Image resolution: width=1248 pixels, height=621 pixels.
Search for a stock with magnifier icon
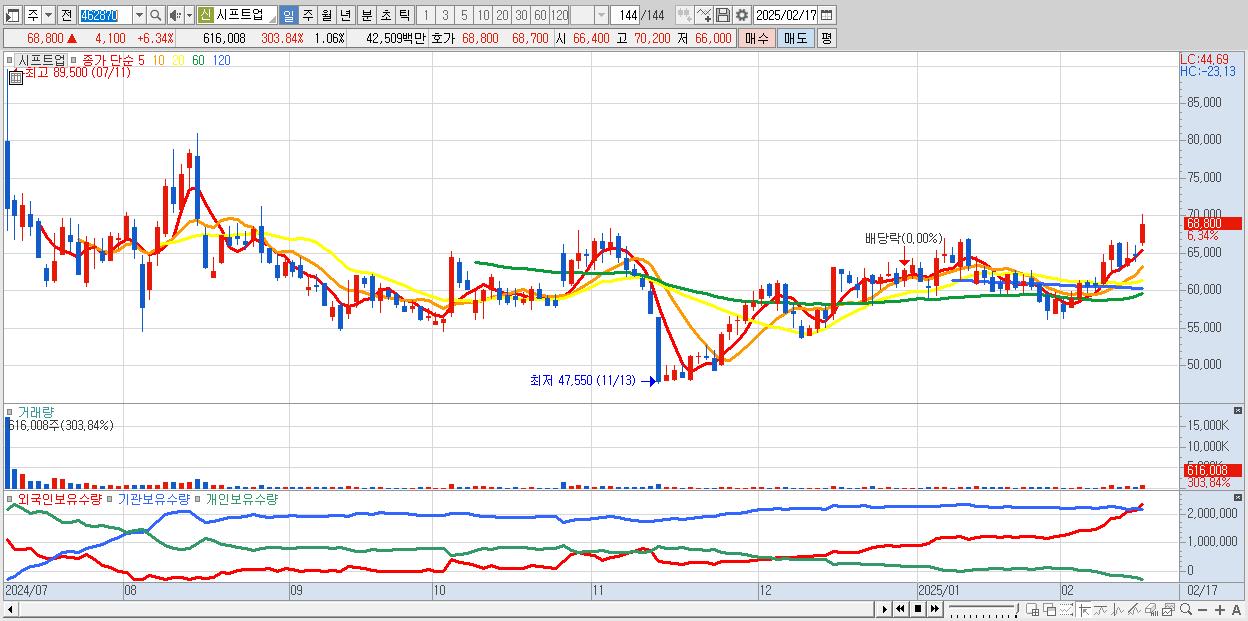(x=156, y=15)
